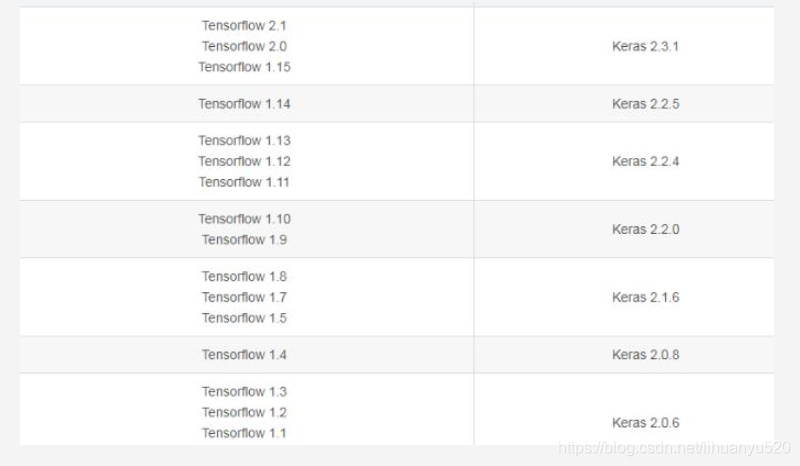Select the Tensorflow 1.9 entry
800x466 pixels.
pos(244,240)
